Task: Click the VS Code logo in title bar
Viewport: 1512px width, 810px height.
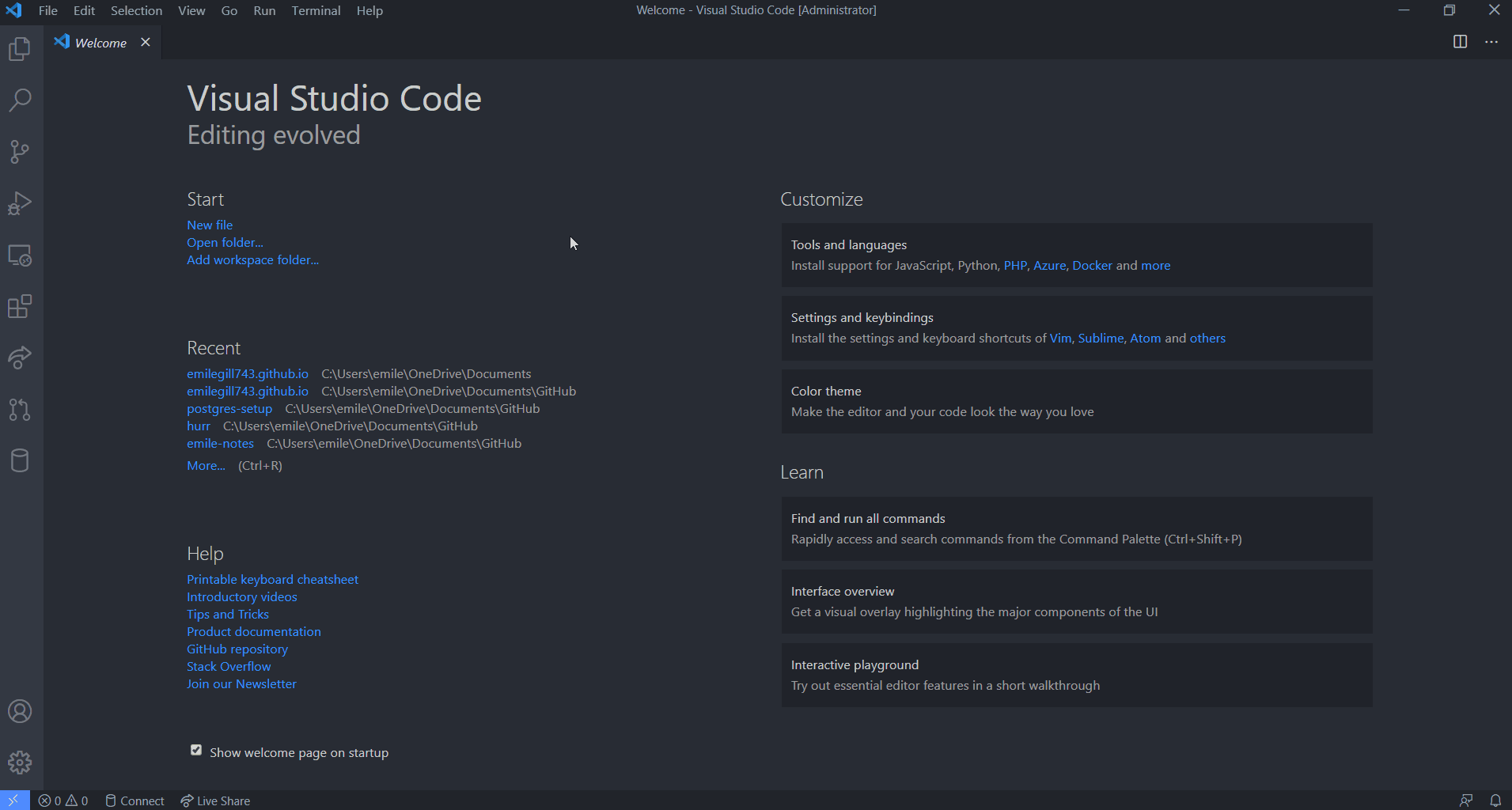Action: pyautogui.click(x=13, y=10)
